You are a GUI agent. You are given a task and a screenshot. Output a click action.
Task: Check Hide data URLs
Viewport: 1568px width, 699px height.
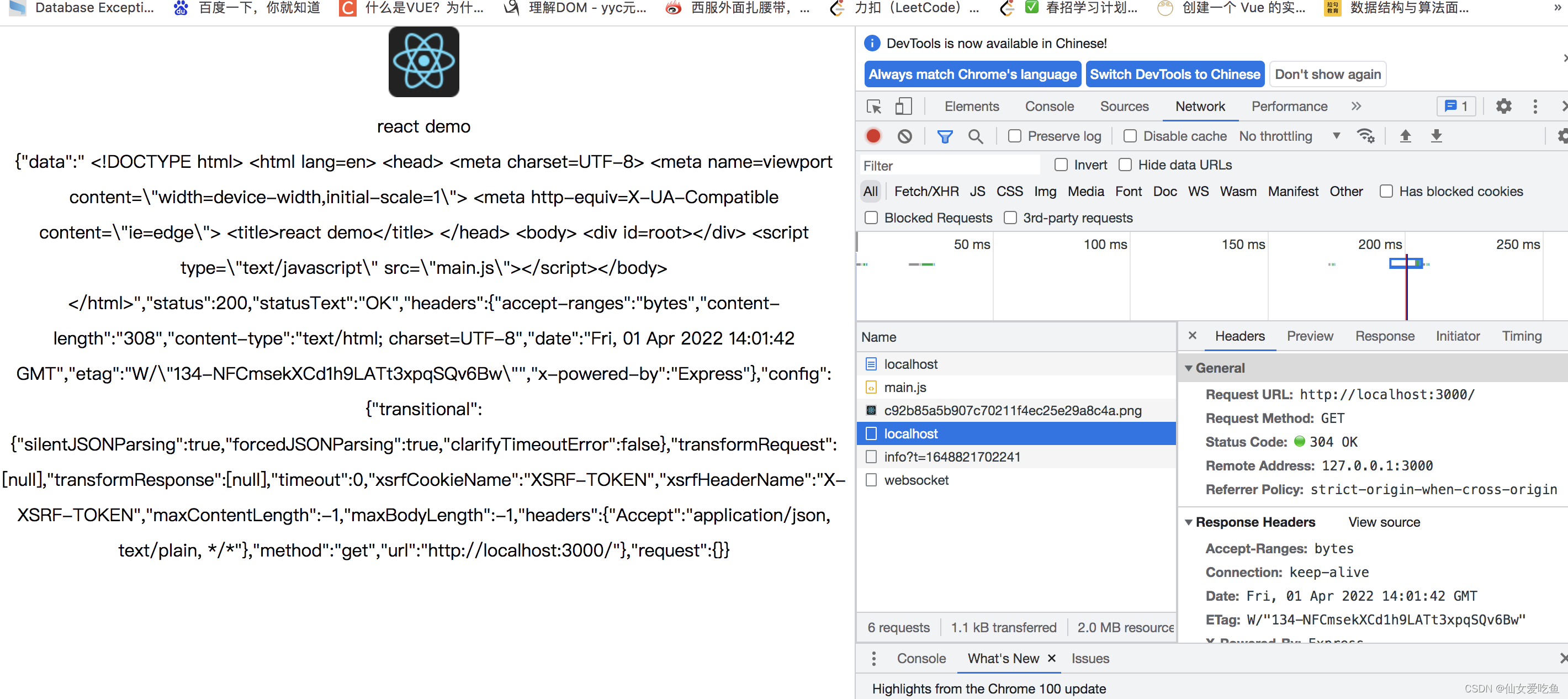(x=1125, y=165)
